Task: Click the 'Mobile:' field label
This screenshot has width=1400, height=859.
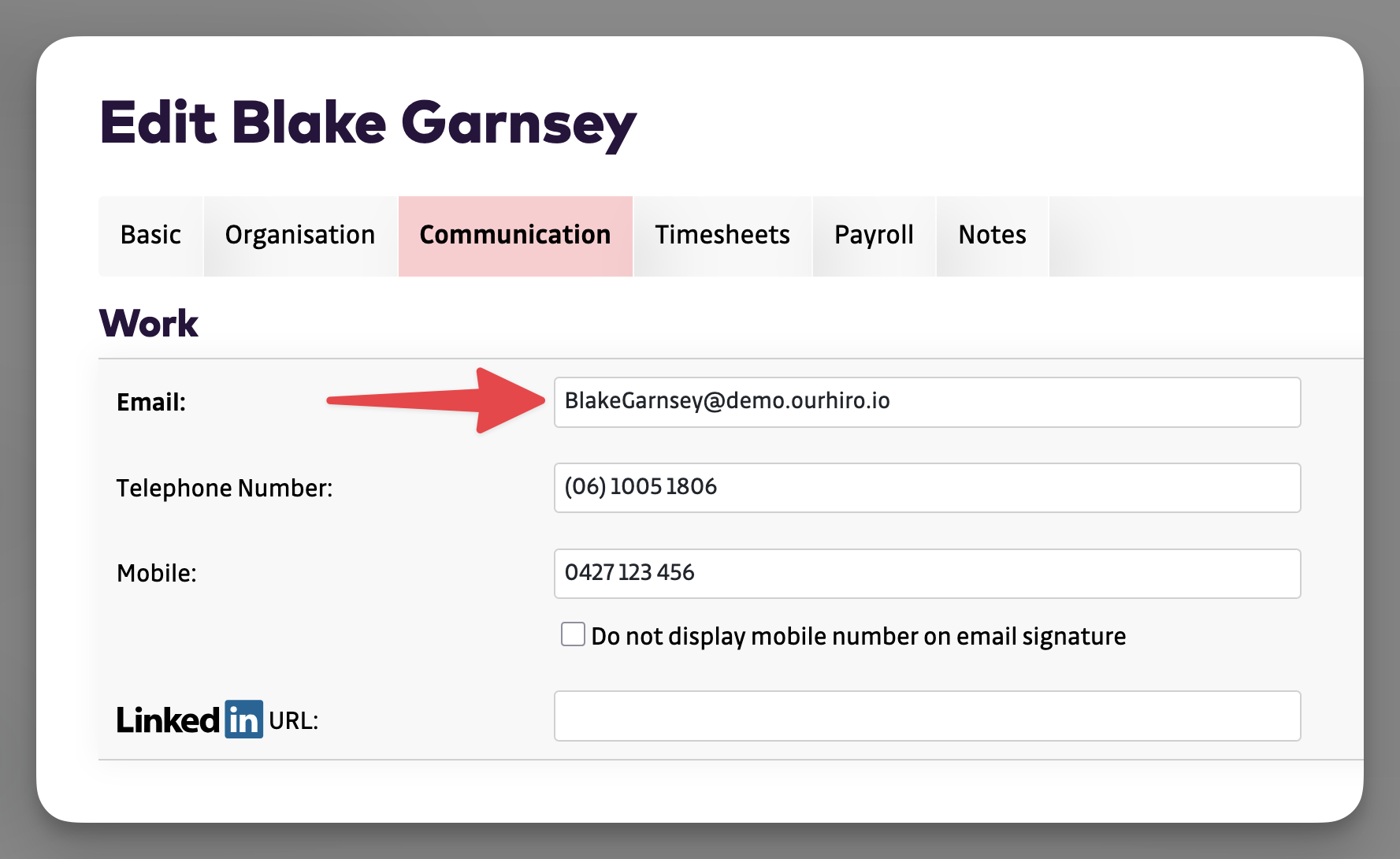Action: tap(157, 574)
